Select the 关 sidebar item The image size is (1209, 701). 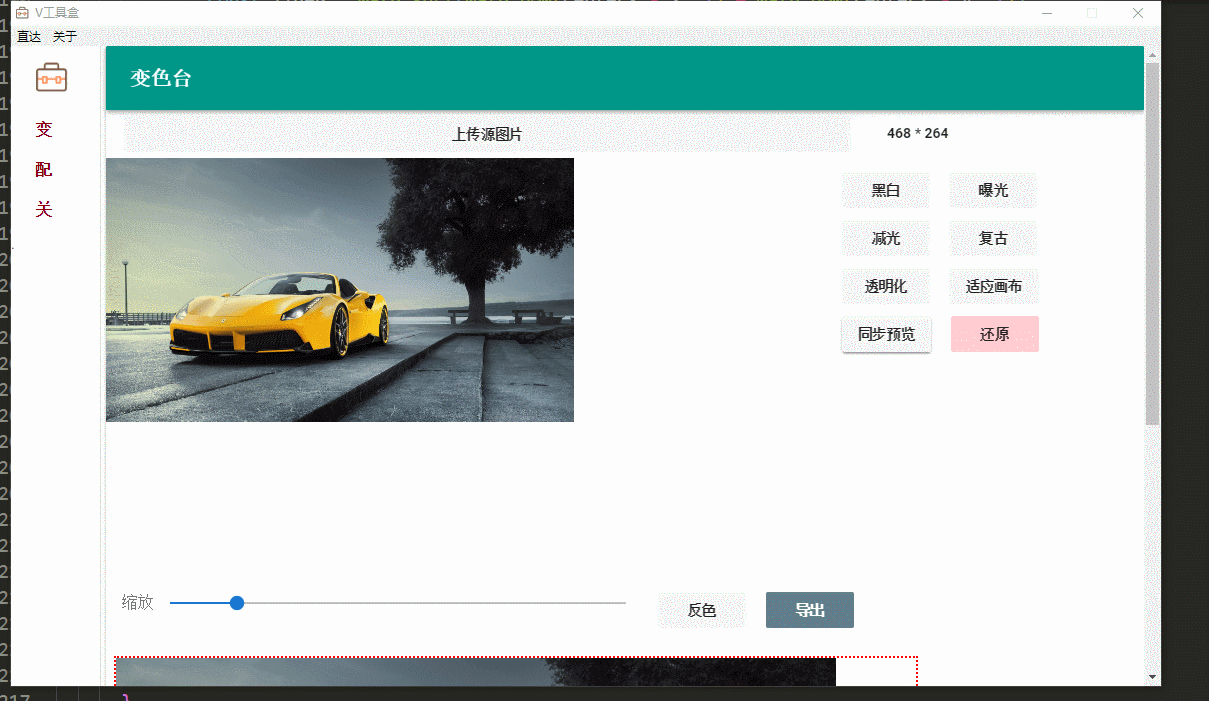pos(44,209)
